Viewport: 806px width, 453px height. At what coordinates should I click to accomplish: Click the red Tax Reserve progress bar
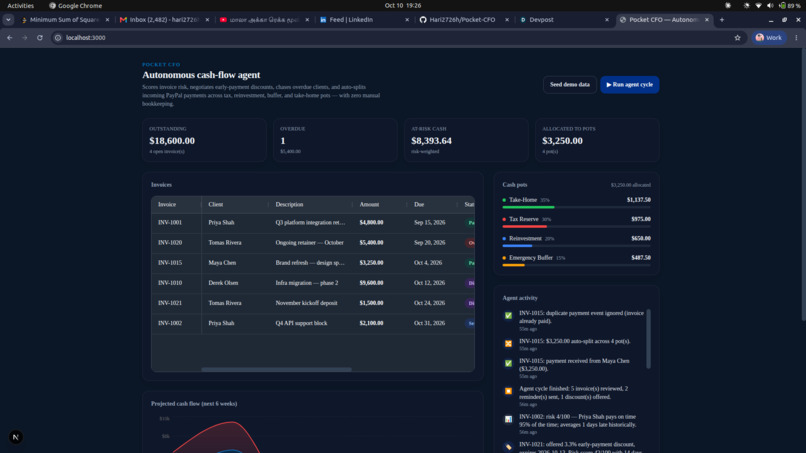click(x=524, y=226)
